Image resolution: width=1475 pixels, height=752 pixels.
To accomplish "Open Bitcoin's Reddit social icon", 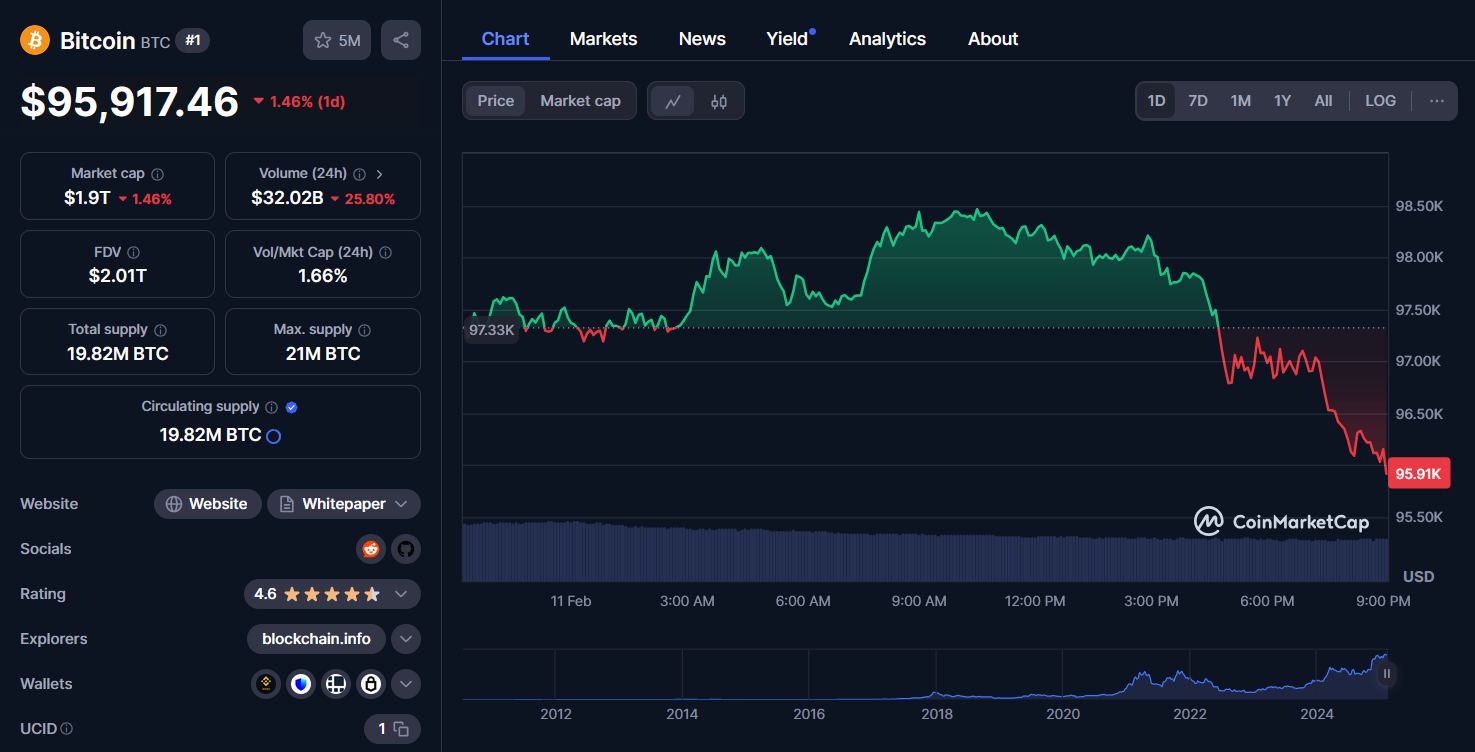I will [x=371, y=549].
